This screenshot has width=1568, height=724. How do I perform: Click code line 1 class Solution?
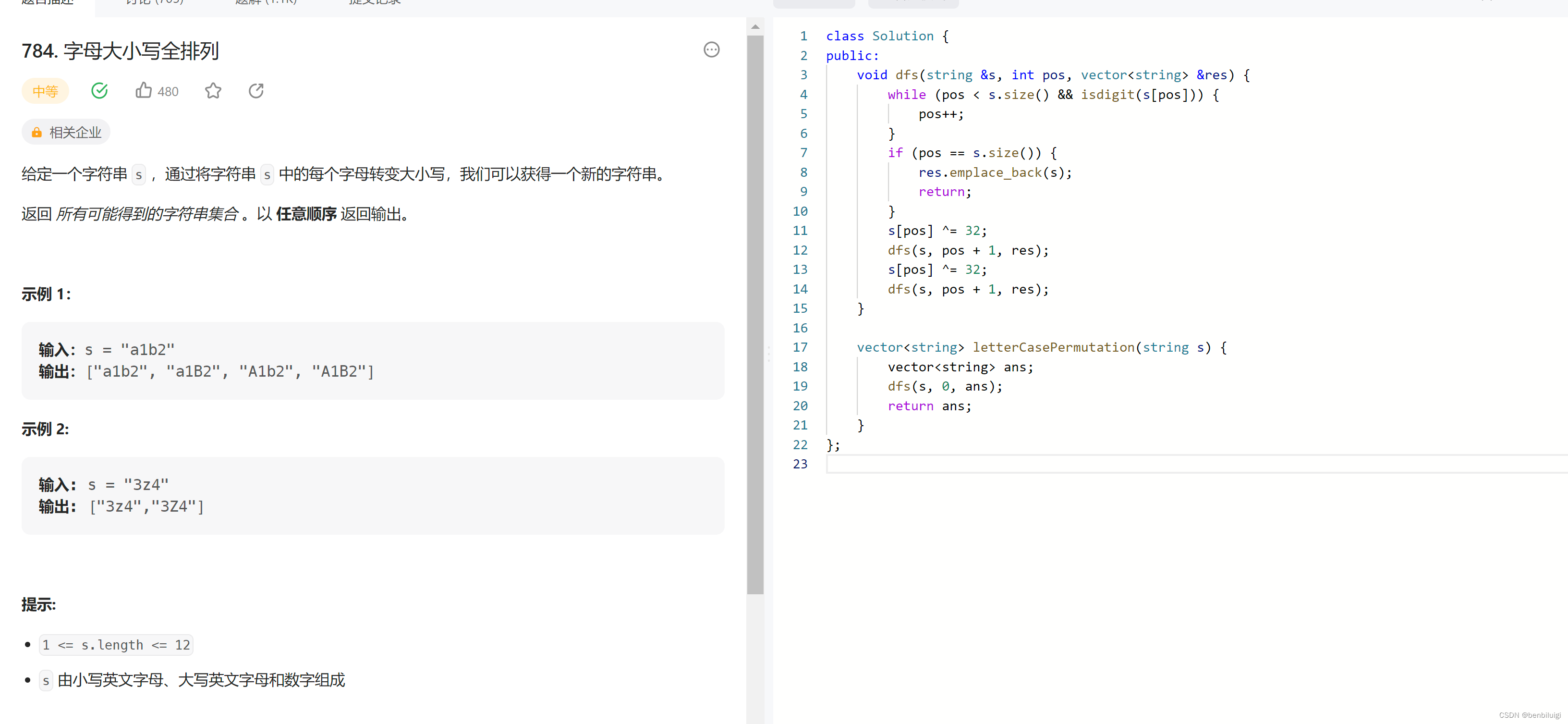pyautogui.click(x=887, y=37)
